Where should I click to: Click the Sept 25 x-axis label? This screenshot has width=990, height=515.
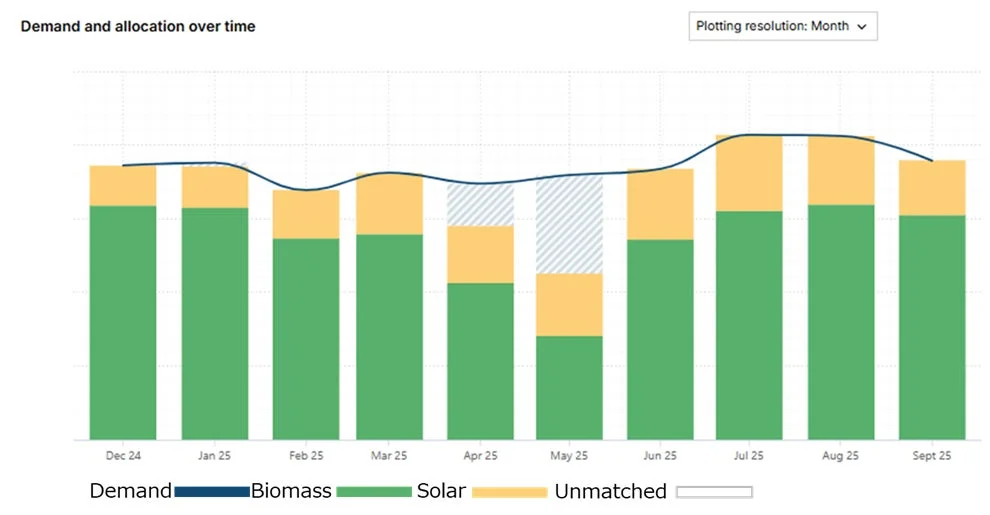[x=932, y=456]
